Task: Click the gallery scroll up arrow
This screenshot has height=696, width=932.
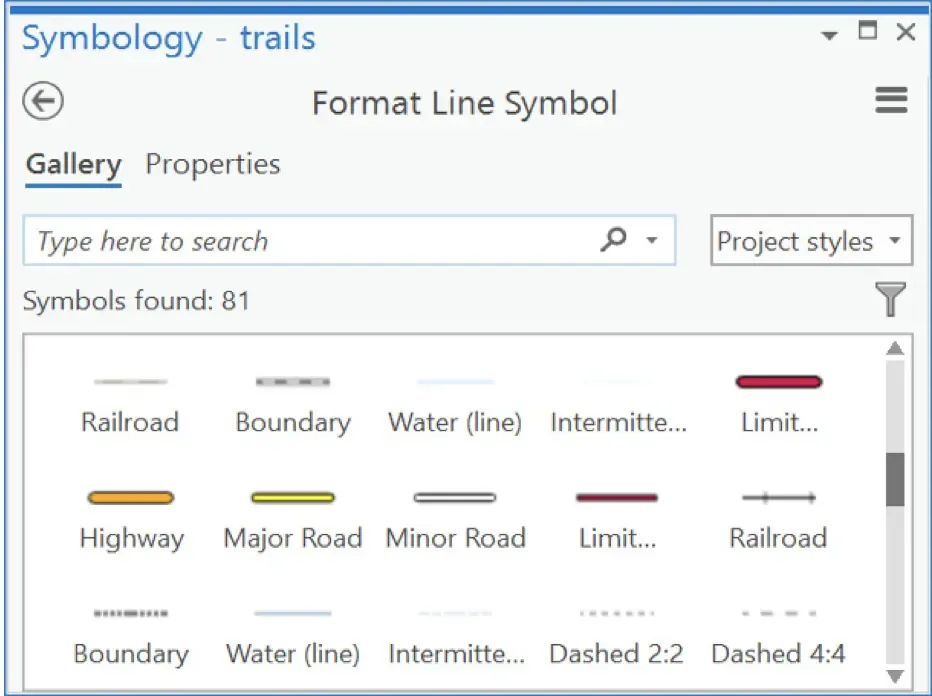Action: point(895,348)
